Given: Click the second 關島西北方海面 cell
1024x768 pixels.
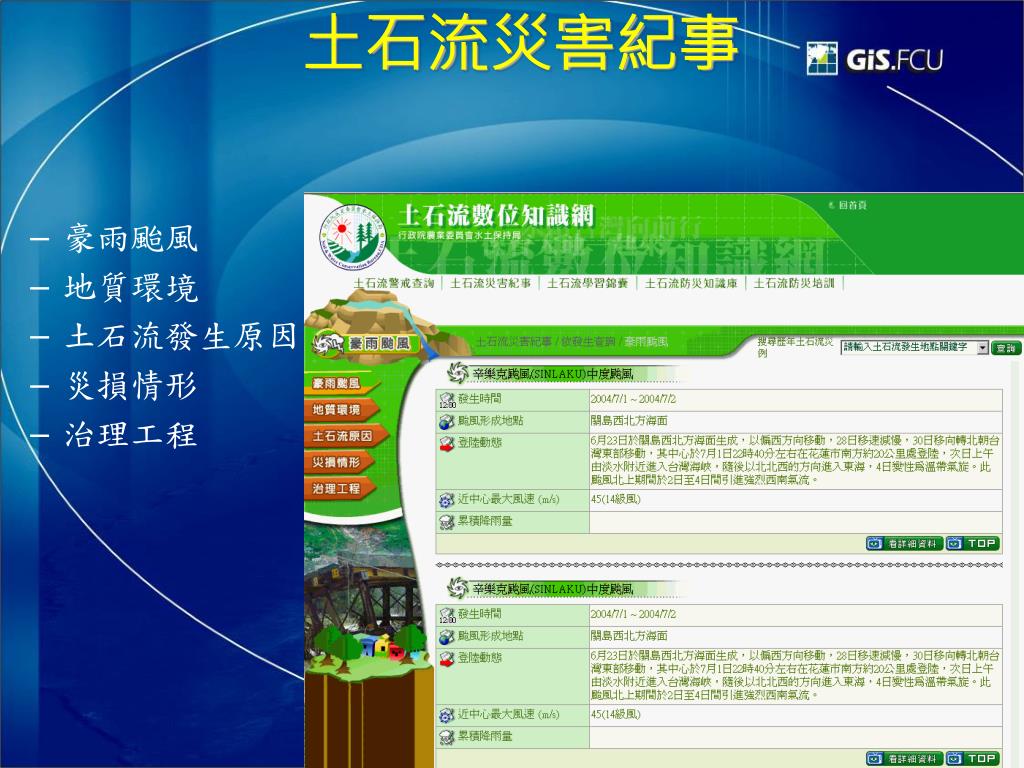Looking at the screenshot, I should (x=629, y=635).
